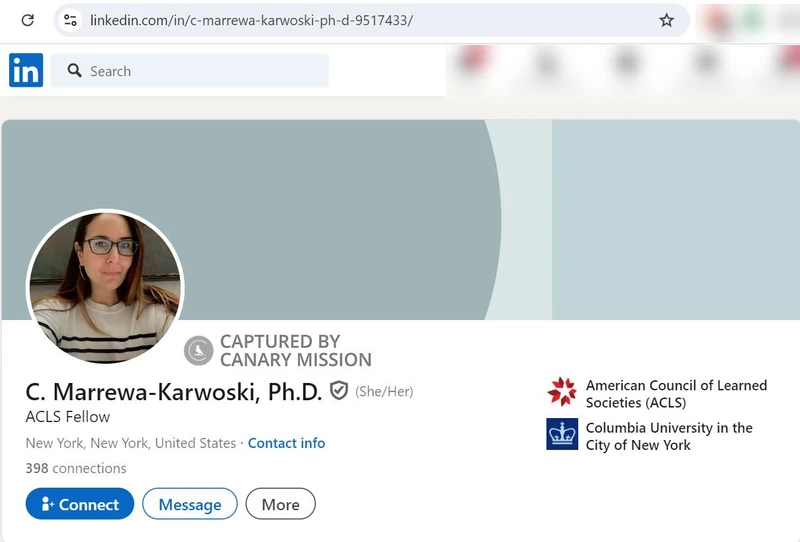Click the browser URL address bar

tap(371, 20)
